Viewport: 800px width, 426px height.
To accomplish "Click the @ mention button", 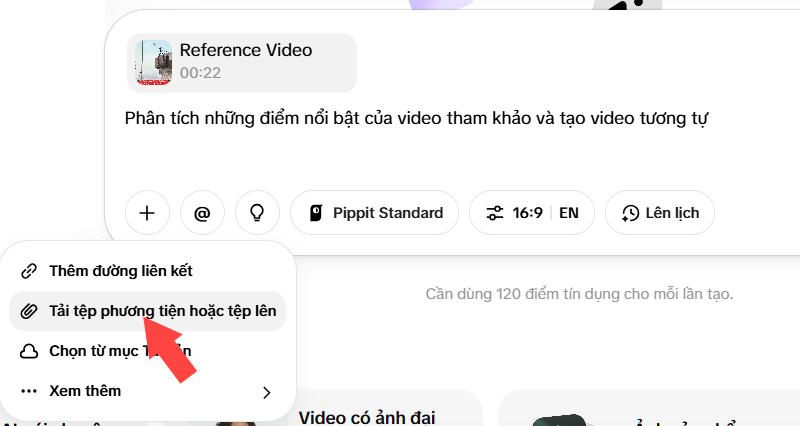I will pos(202,213).
